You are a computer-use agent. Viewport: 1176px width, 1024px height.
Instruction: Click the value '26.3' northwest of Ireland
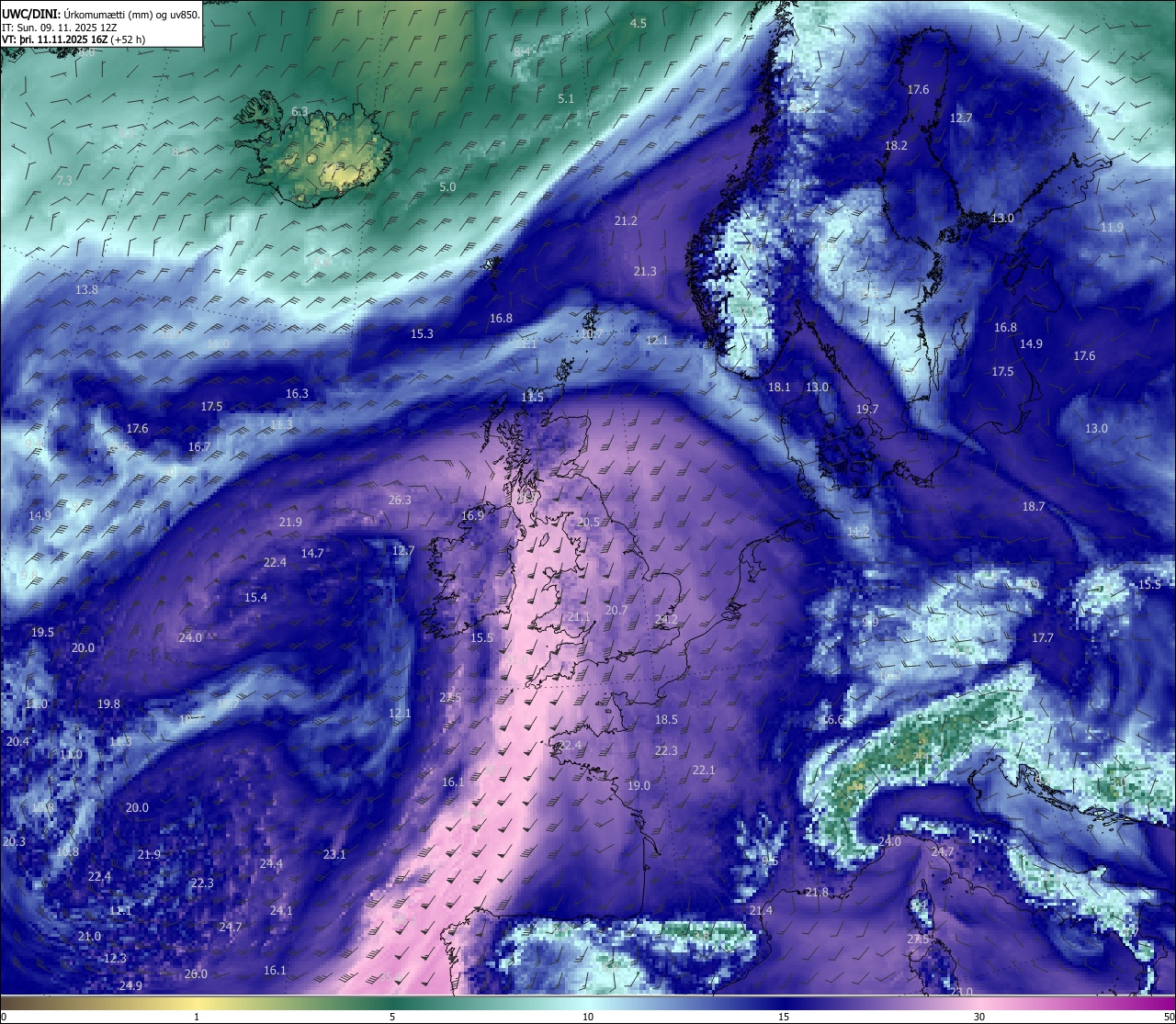tap(400, 500)
